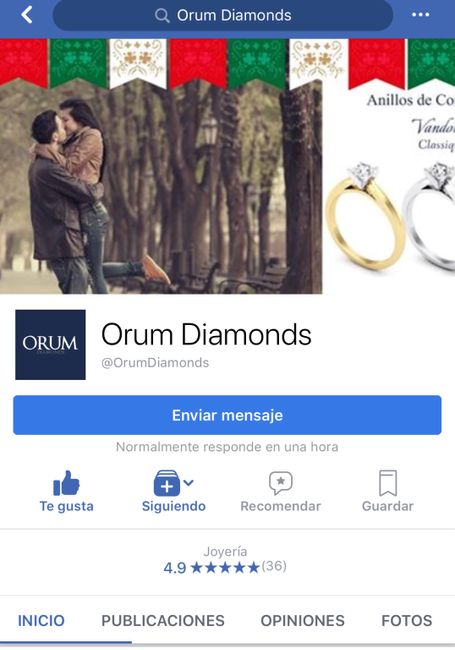Expand the Siguiendo dropdown chevron
Screen dimensions: 455x650
(188, 482)
